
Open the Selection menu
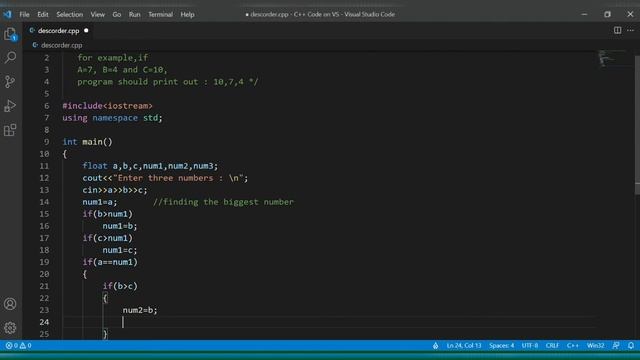click(x=69, y=14)
